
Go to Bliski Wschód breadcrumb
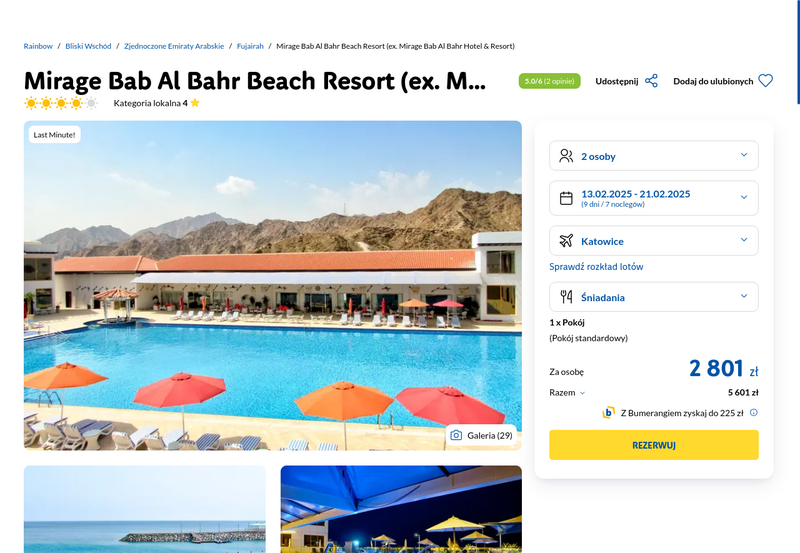pos(88,46)
